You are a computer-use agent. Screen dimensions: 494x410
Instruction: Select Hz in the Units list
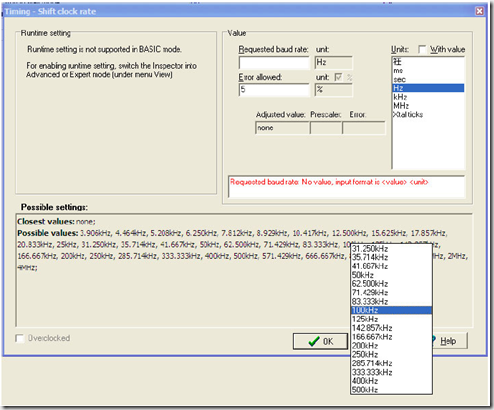pos(428,88)
